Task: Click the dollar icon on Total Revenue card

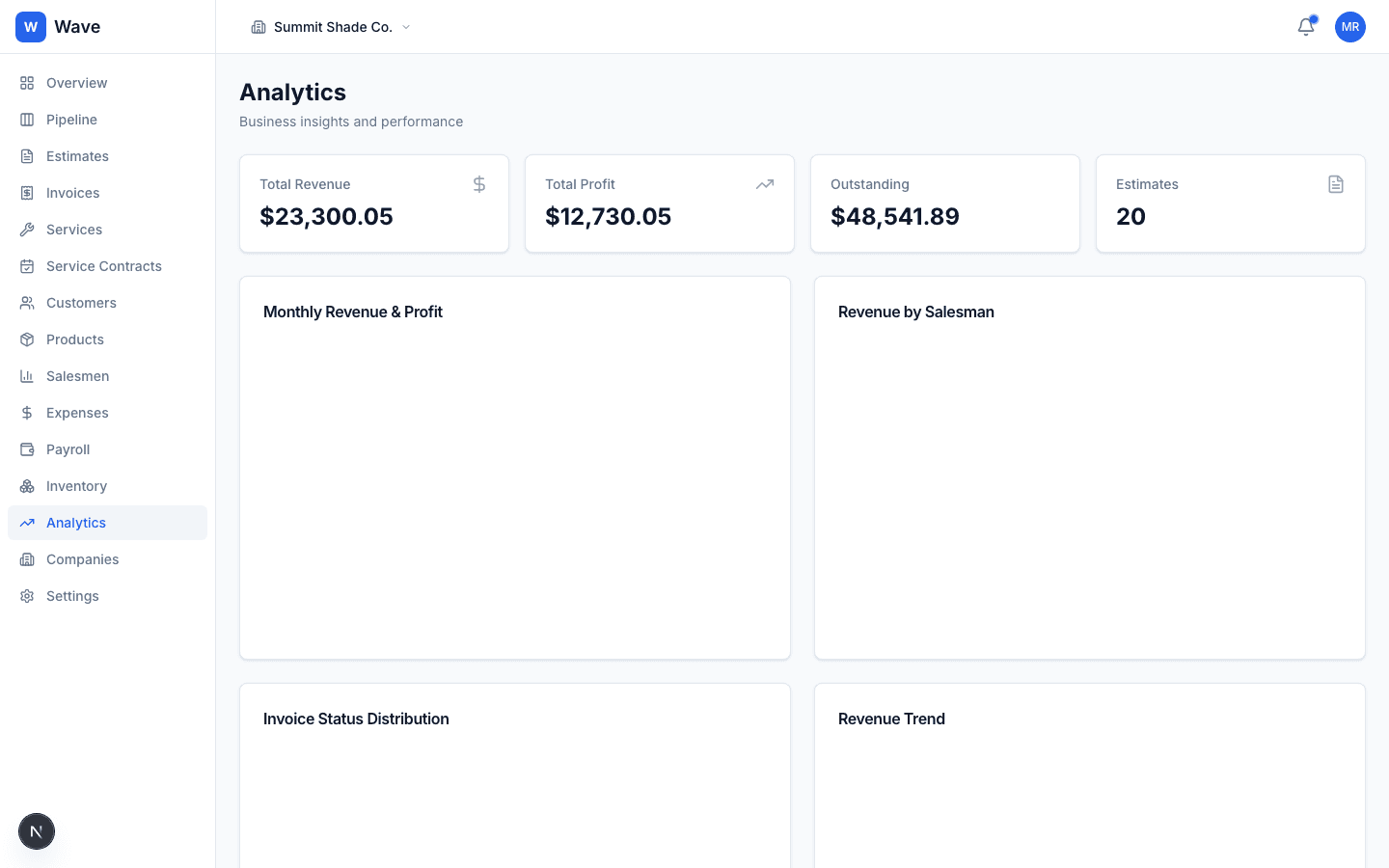Action: [x=479, y=183]
